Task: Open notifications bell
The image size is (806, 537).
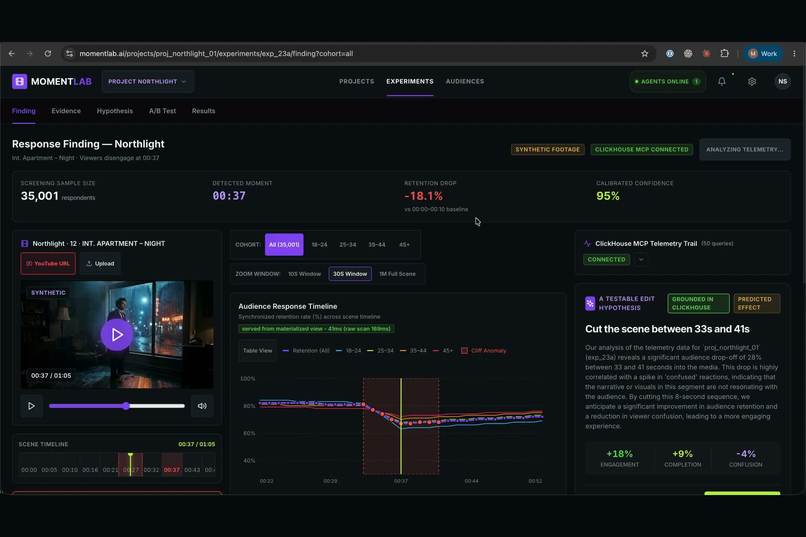Action: tap(722, 81)
